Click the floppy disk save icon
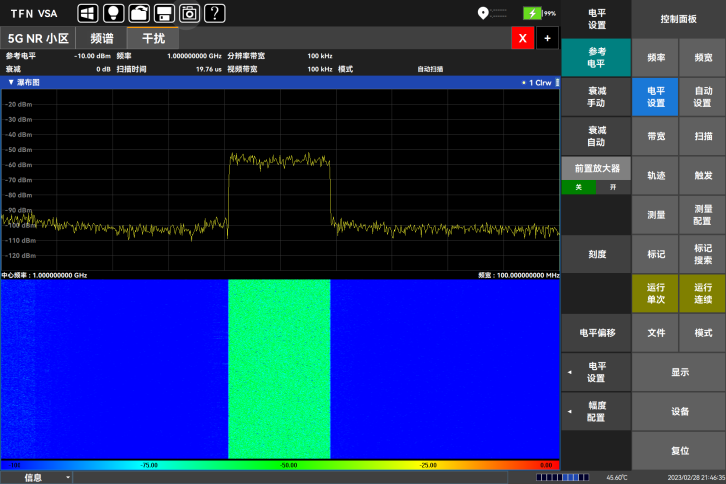Image resolution: width=726 pixels, height=484 pixels. click(163, 13)
